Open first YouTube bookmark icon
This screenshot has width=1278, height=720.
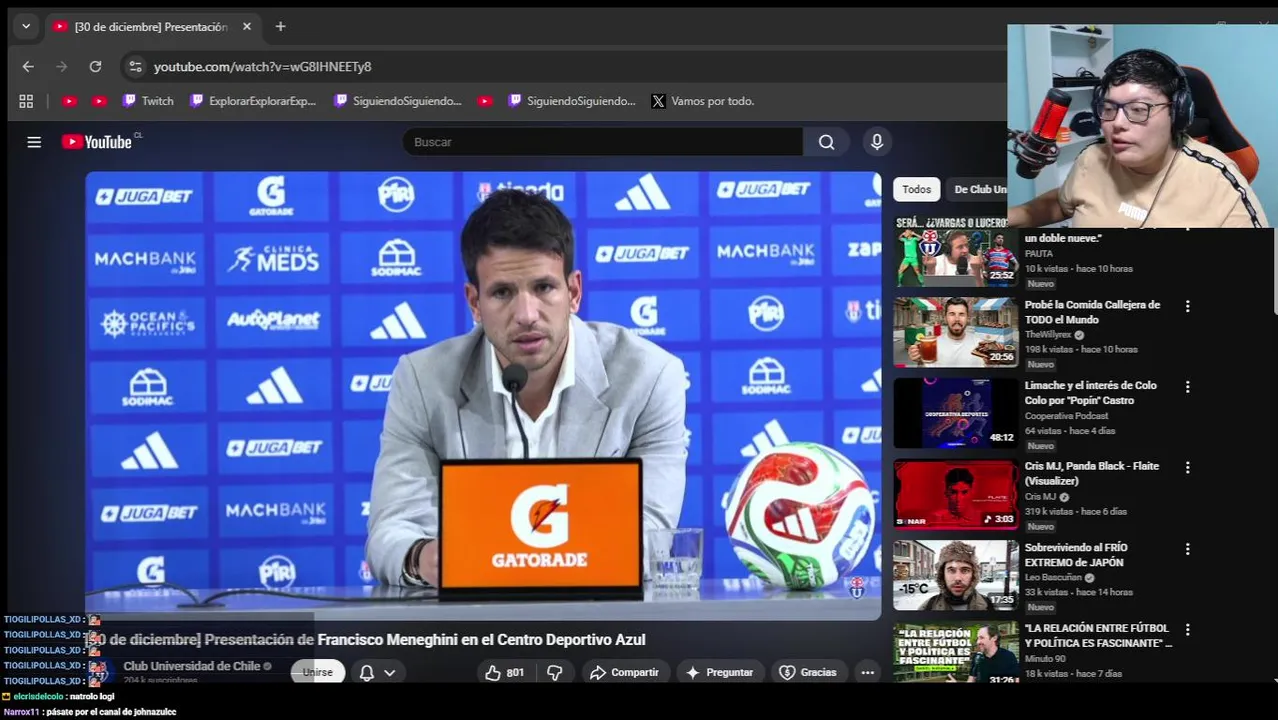[x=69, y=101]
